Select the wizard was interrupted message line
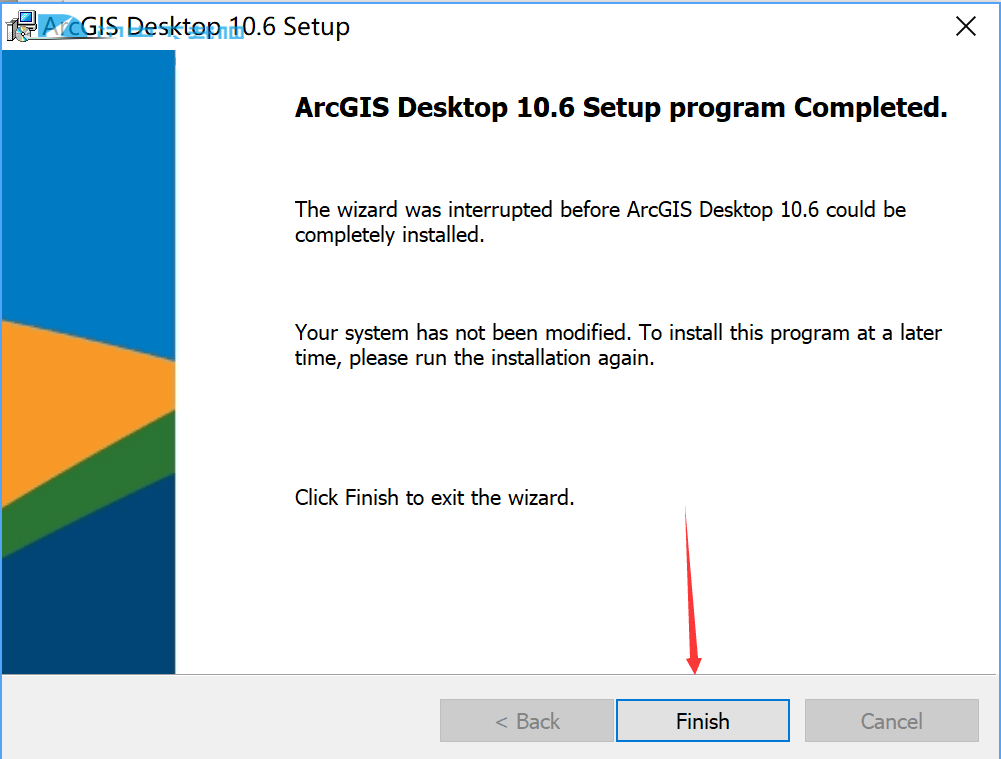Viewport: 1001px width, 759px height. 600,209
